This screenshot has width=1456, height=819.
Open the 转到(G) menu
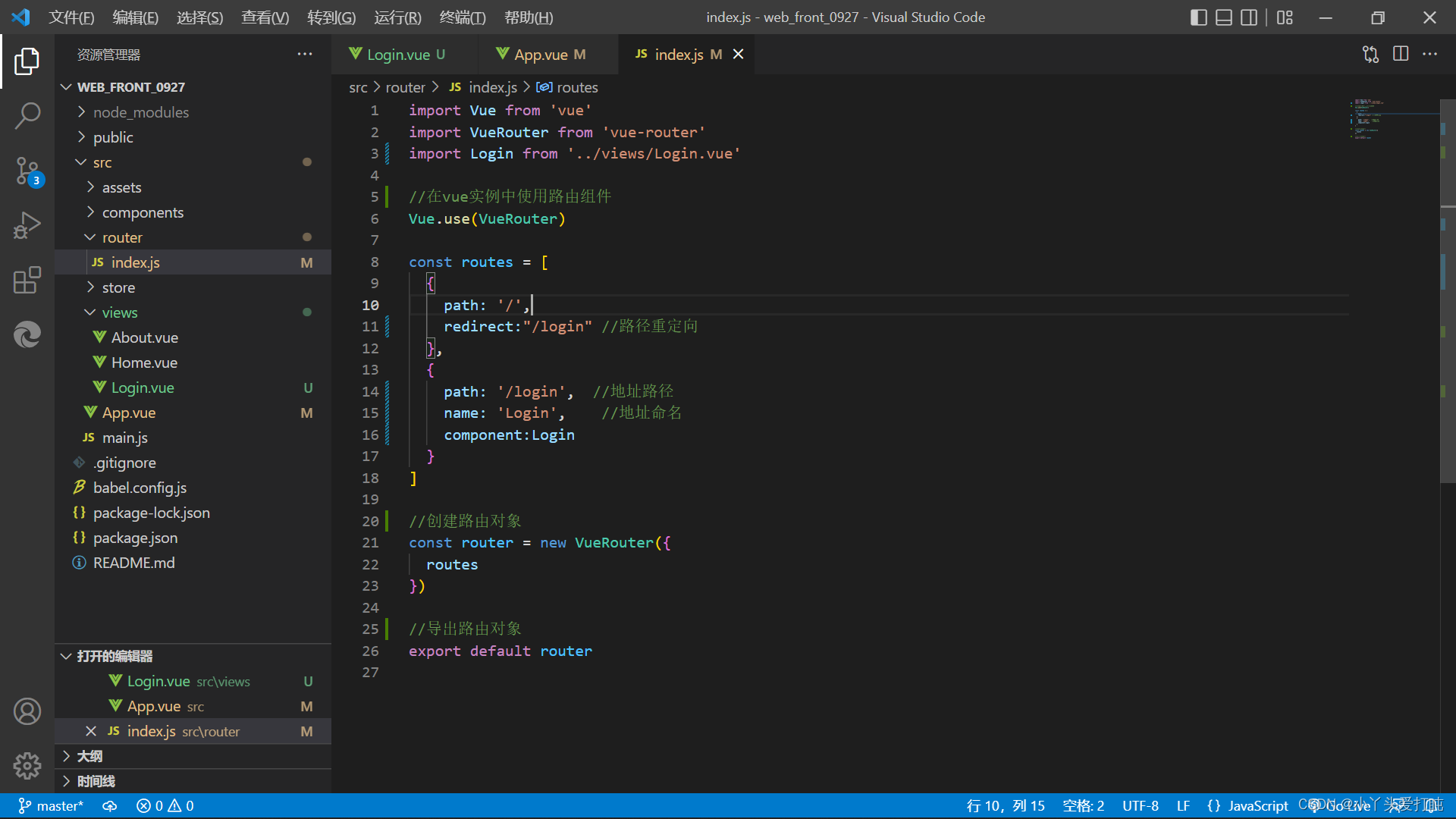(x=331, y=17)
